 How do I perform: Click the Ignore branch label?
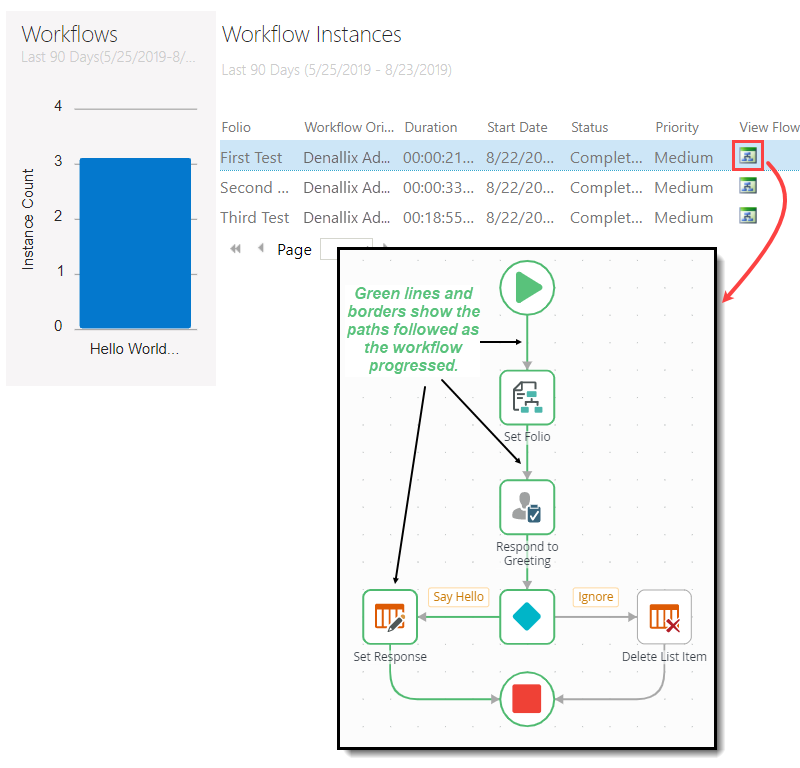click(x=595, y=596)
